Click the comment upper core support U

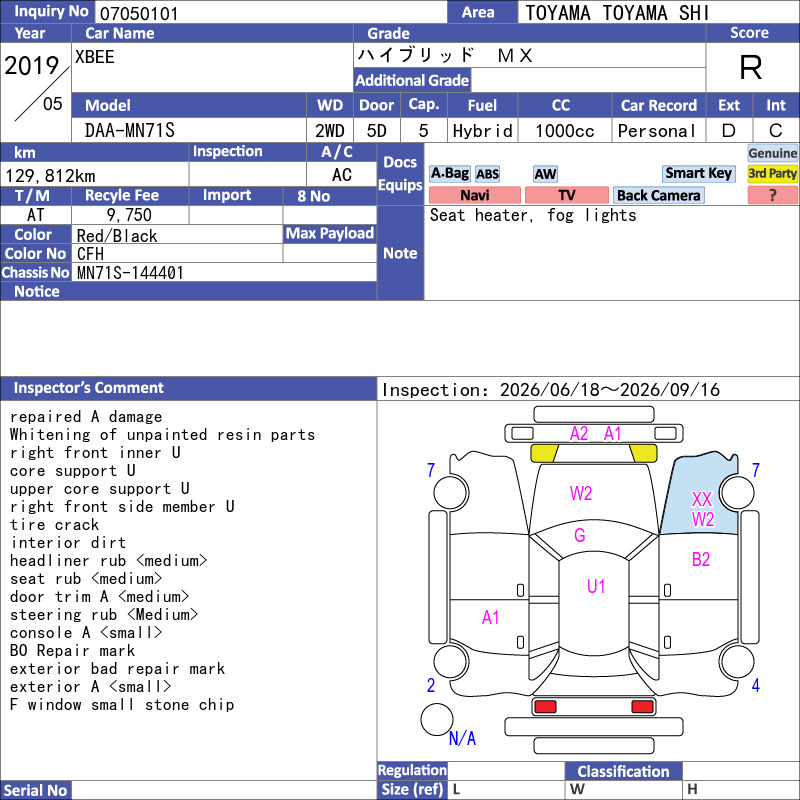99,489
